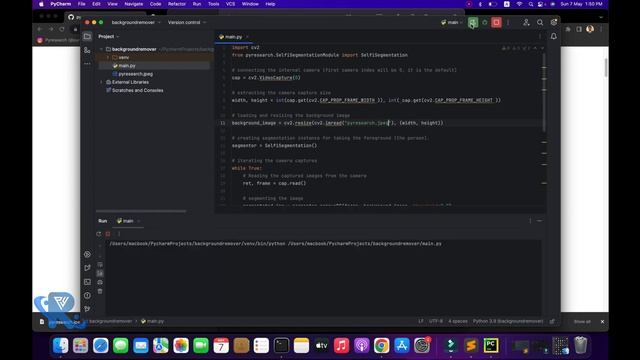Image resolution: width=640 pixels, height=360 pixels.
Task: Click the console path output line
Action: [x=276, y=244]
